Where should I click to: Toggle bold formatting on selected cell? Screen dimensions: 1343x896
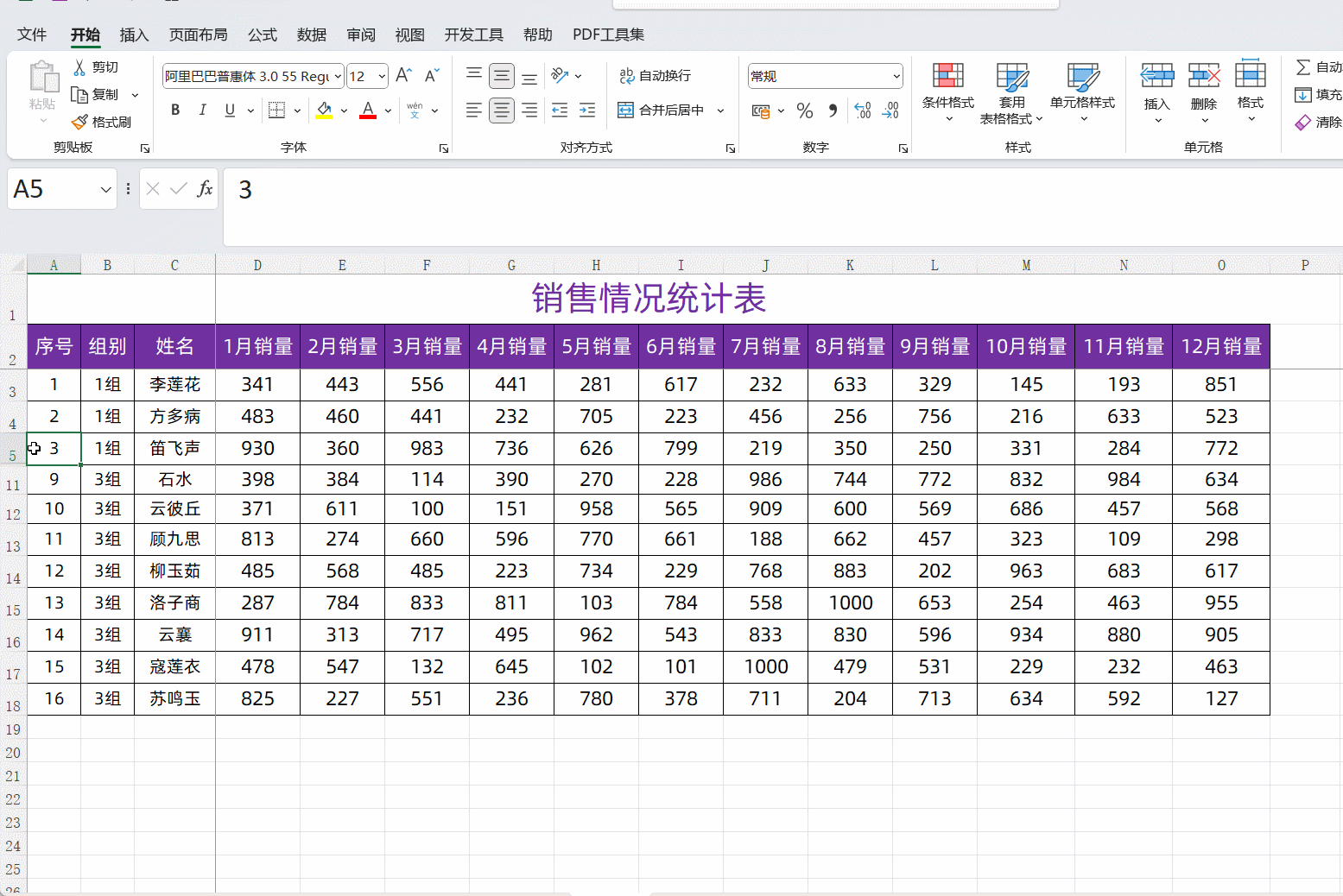[x=175, y=110]
